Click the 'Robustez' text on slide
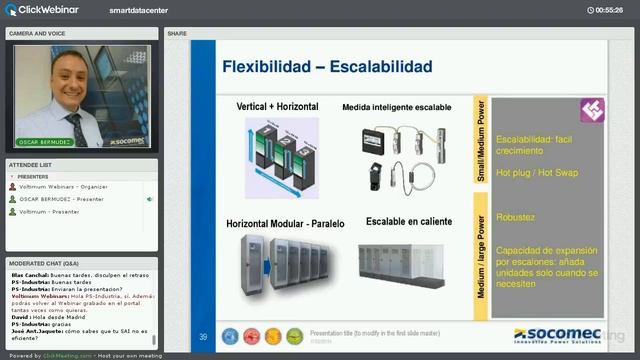Viewport: 640px width, 360px height. coord(515,217)
